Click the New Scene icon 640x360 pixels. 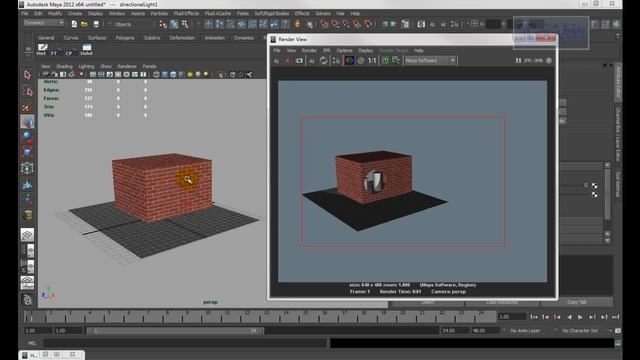pos(74,24)
